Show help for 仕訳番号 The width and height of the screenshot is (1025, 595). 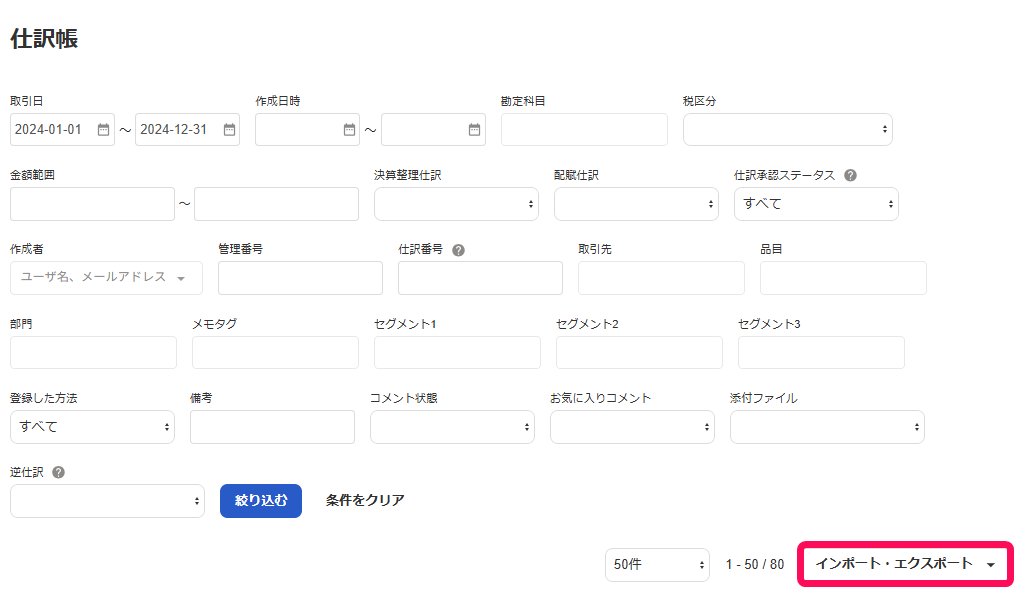(x=458, y=250)
